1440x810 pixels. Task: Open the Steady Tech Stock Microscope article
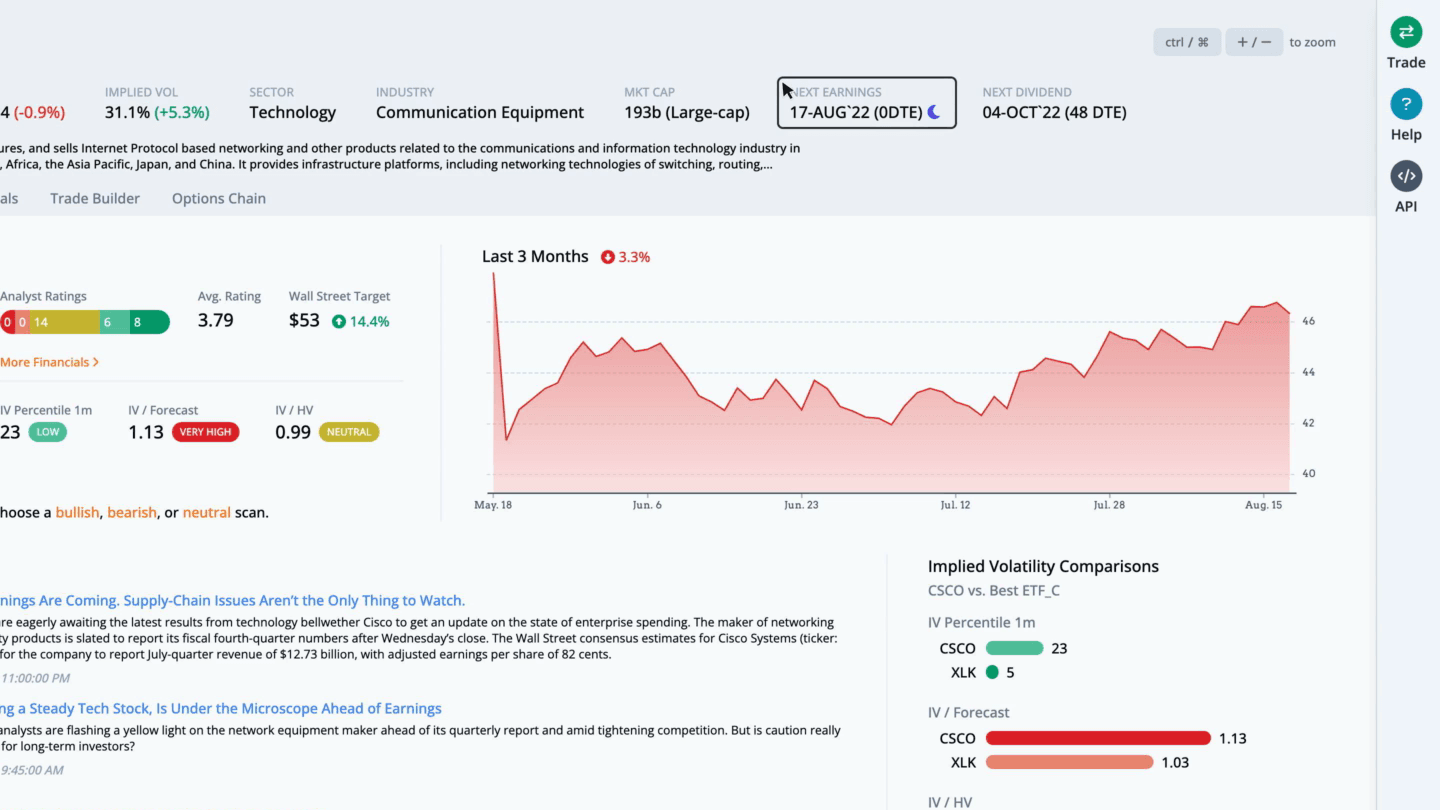pyautogui.click(x=220, y=708)
